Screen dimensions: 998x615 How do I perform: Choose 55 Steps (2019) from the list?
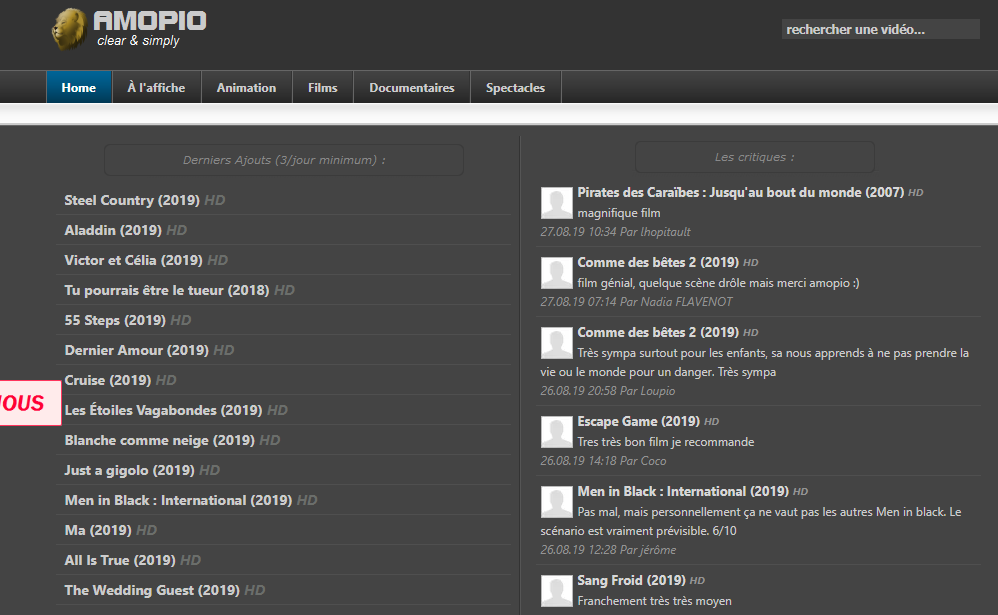click(x=115, y=320)
